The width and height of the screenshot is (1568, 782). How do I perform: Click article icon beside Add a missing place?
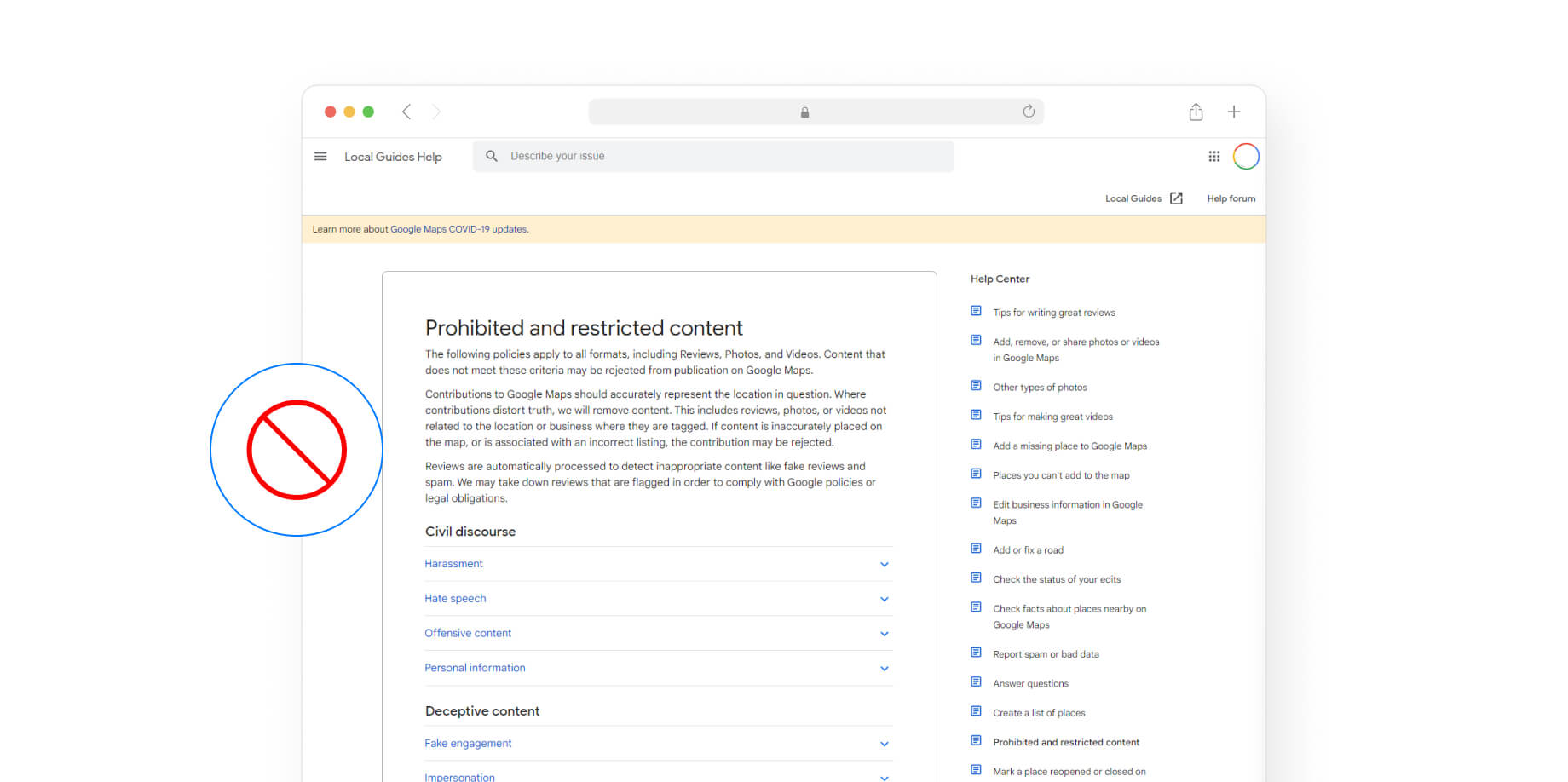tap(976, 445)
